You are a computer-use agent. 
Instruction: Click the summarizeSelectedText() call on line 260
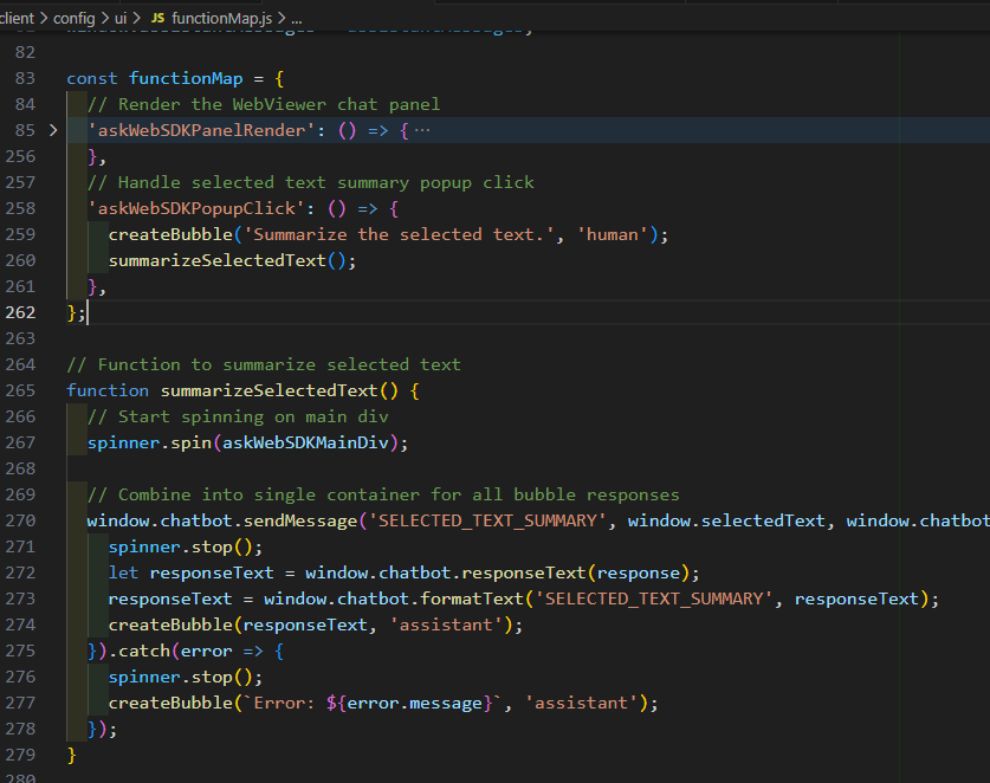pyautogui.click(x=232, y=260)
